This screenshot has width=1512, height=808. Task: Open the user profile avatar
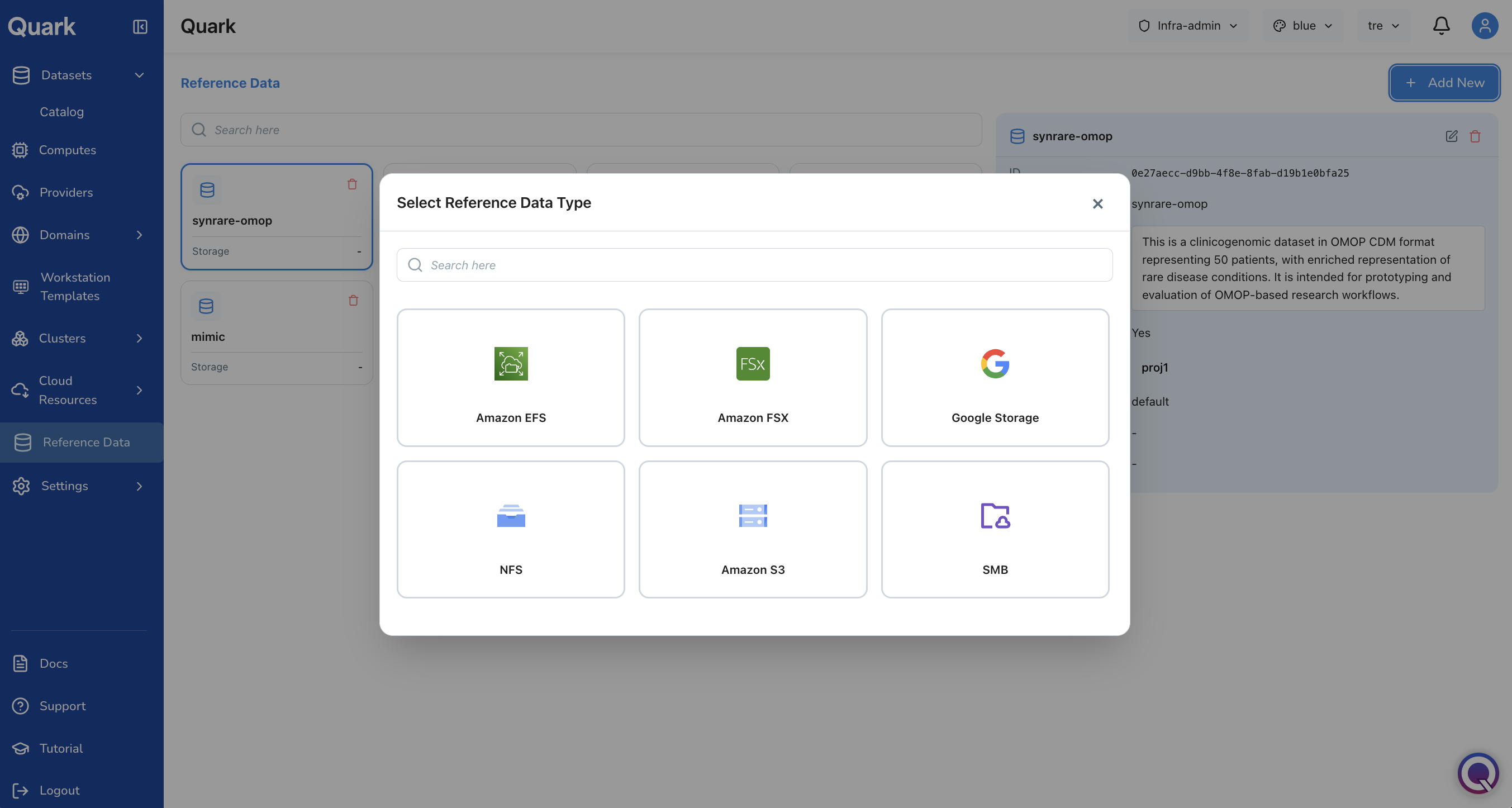click(1485, 26)
